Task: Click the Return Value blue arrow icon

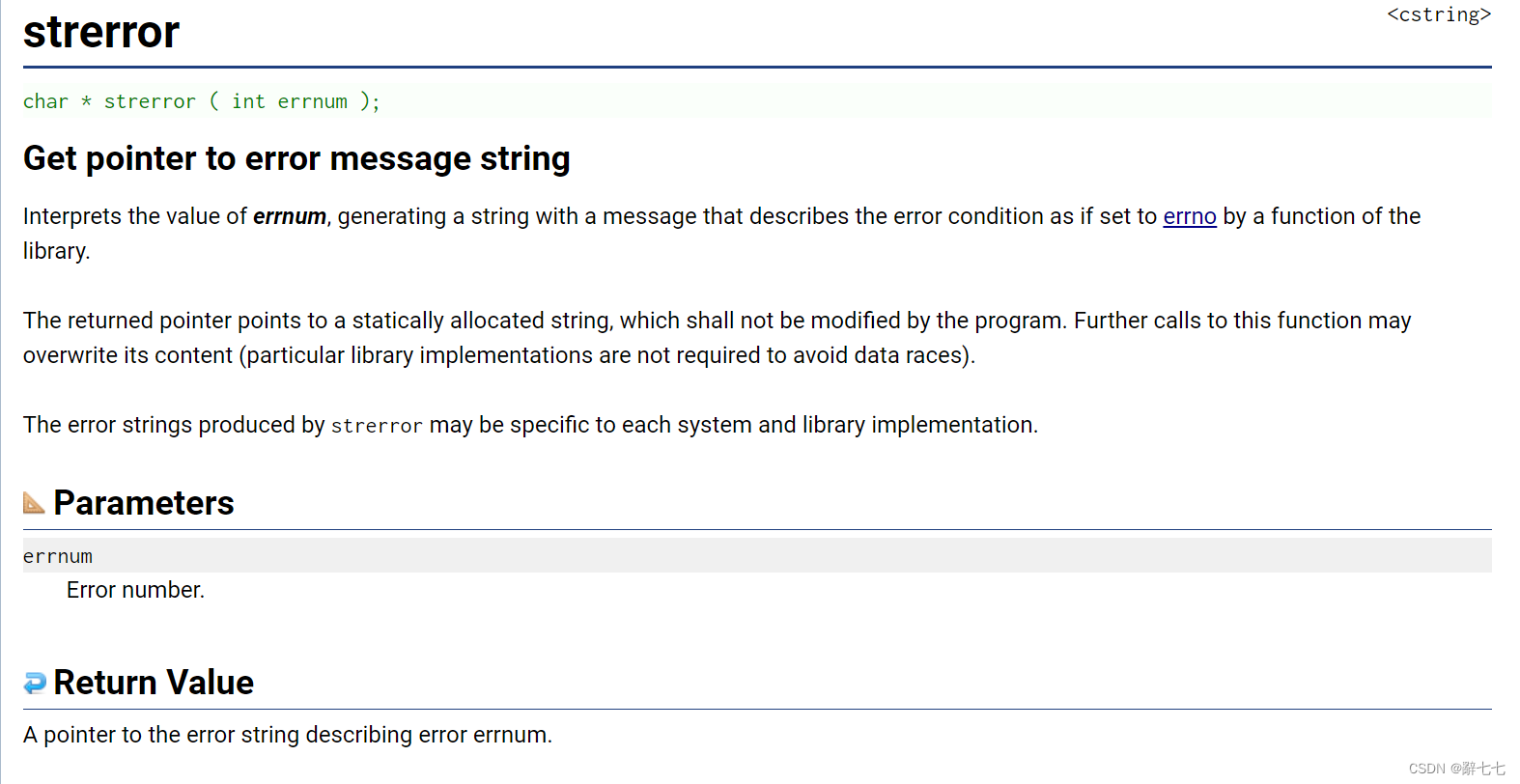Action: 35,683
